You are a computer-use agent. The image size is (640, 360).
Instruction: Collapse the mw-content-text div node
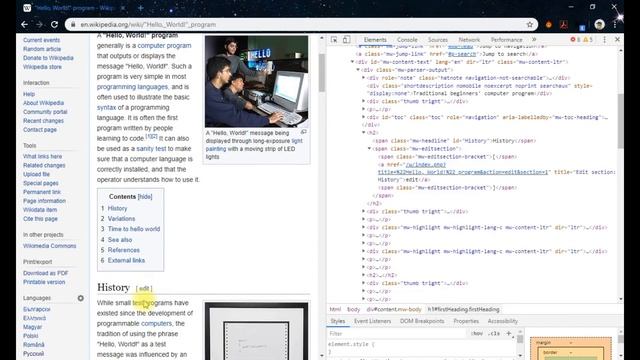coord(352,62)
